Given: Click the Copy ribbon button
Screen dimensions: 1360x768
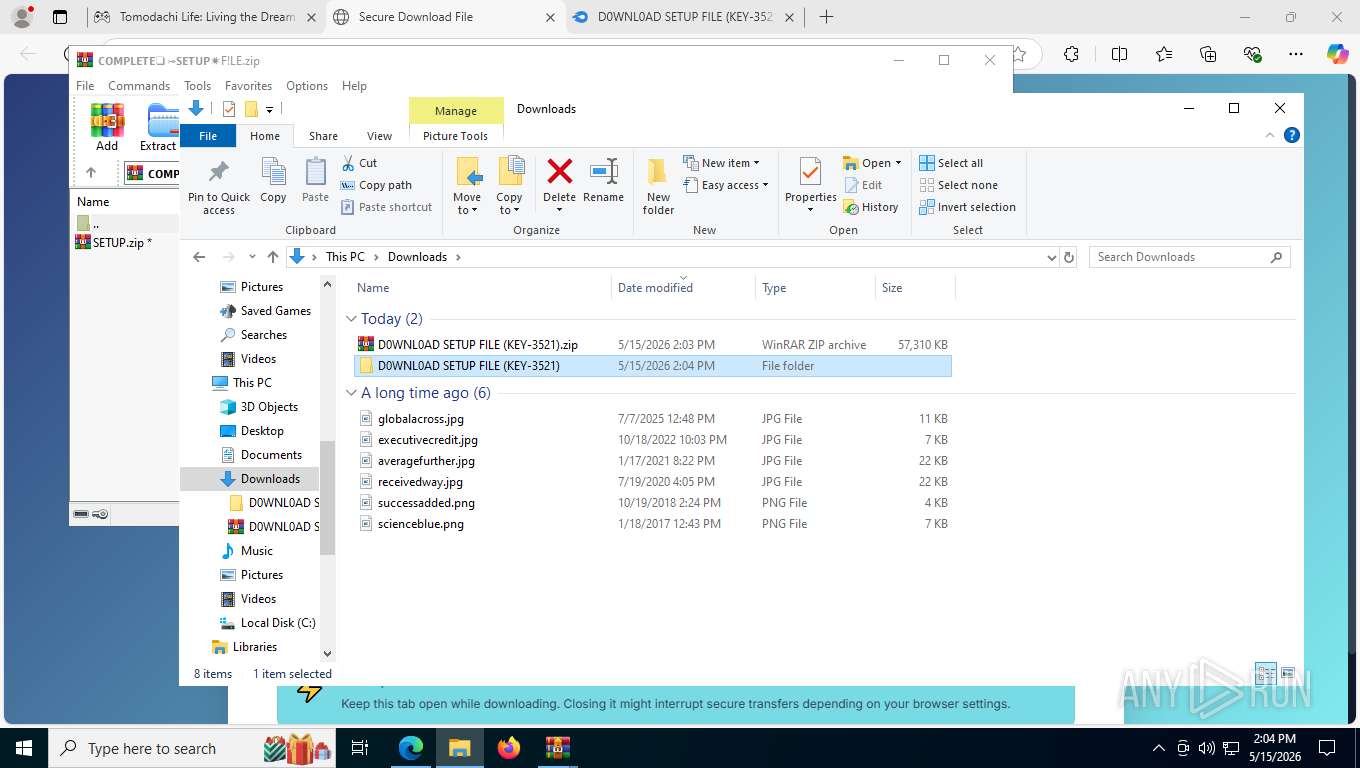Looking at the screenshot, I should 273,180.
